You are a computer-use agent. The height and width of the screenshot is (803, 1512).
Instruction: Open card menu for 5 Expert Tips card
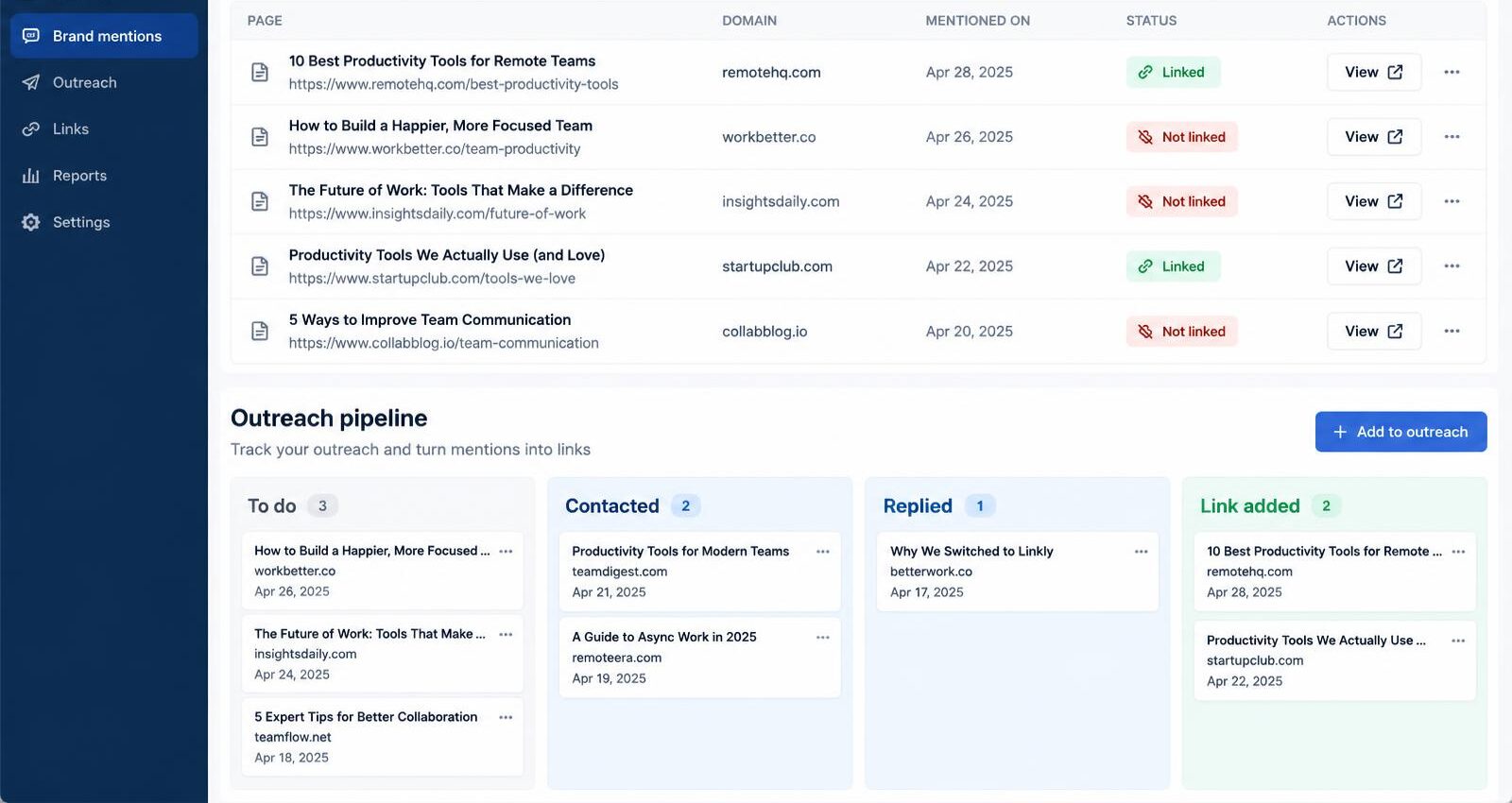(x=506, y=717)
